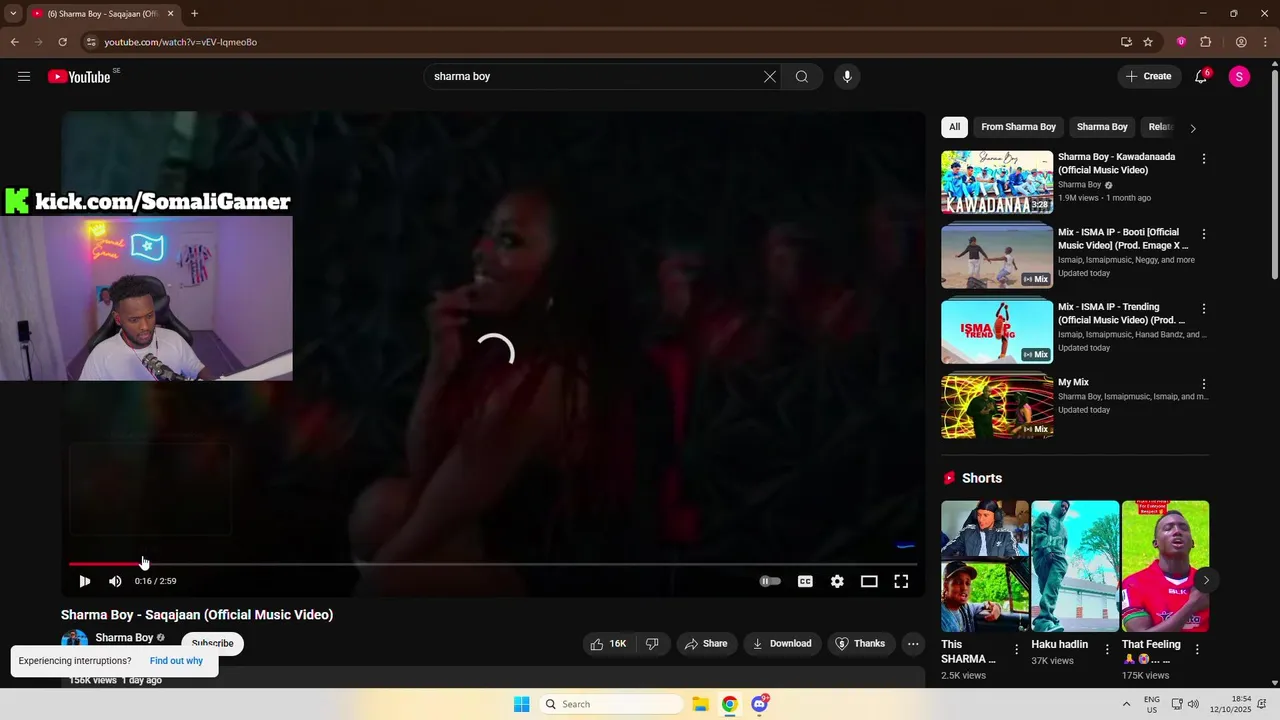Open the tab search dropdown
Screen dimensions: 1280x720
coord(13,14)
